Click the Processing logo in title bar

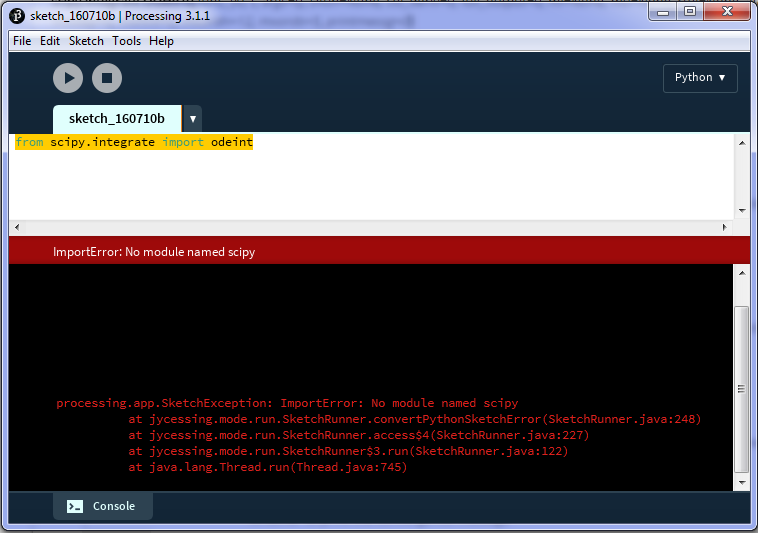17,16
